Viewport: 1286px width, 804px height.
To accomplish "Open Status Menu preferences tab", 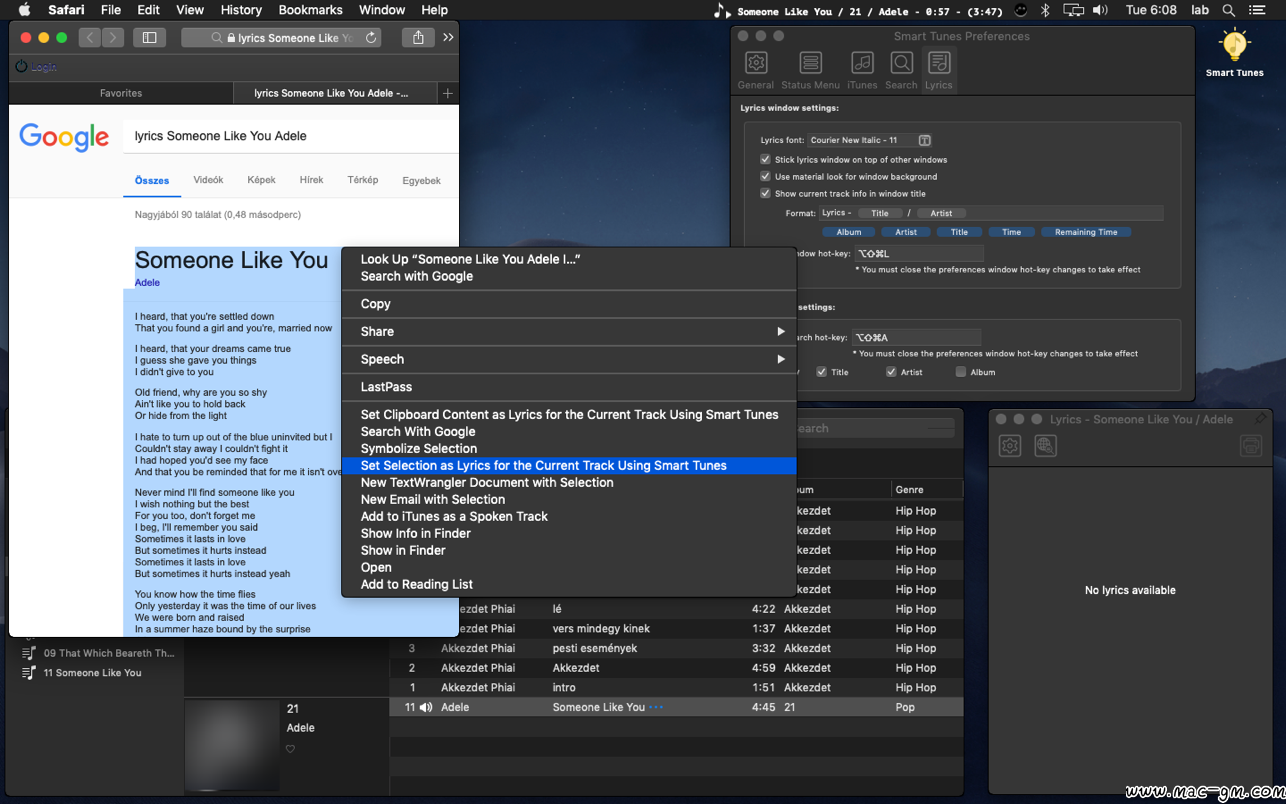I will point(810,70).
